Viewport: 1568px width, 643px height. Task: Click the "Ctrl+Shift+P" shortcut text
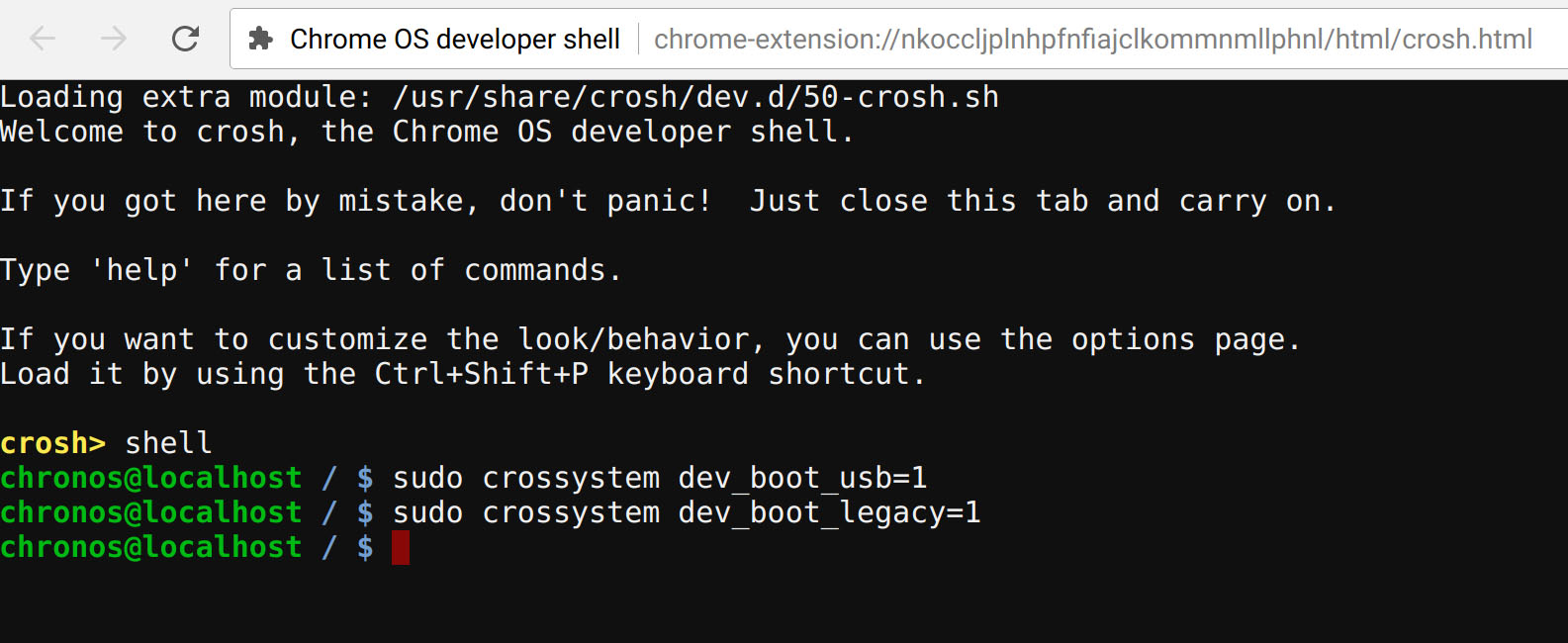pyautogui.click(x=481, y=374)
